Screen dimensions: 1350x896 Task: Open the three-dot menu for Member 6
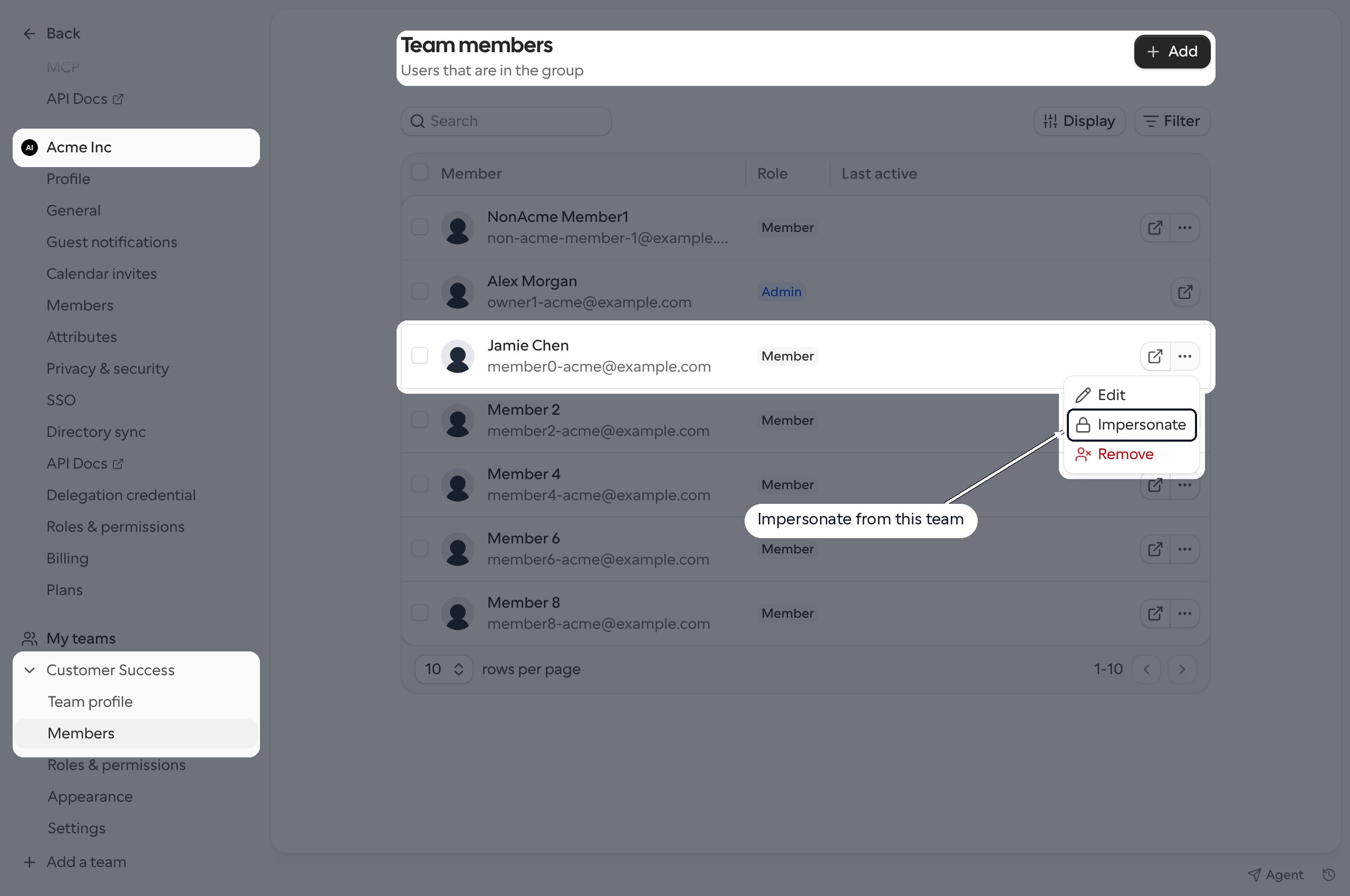1185,549
